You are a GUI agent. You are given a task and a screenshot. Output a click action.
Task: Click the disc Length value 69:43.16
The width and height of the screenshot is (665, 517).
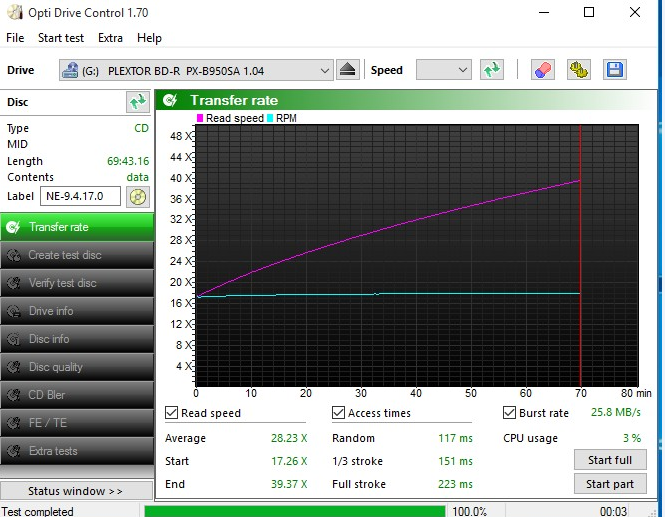click(128, 162)
